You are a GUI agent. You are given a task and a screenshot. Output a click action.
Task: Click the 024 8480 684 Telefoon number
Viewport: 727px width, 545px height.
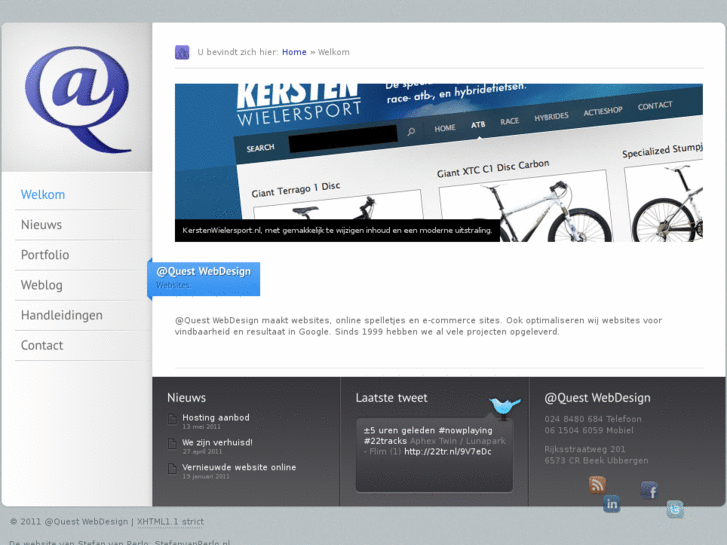coord(593,419)
